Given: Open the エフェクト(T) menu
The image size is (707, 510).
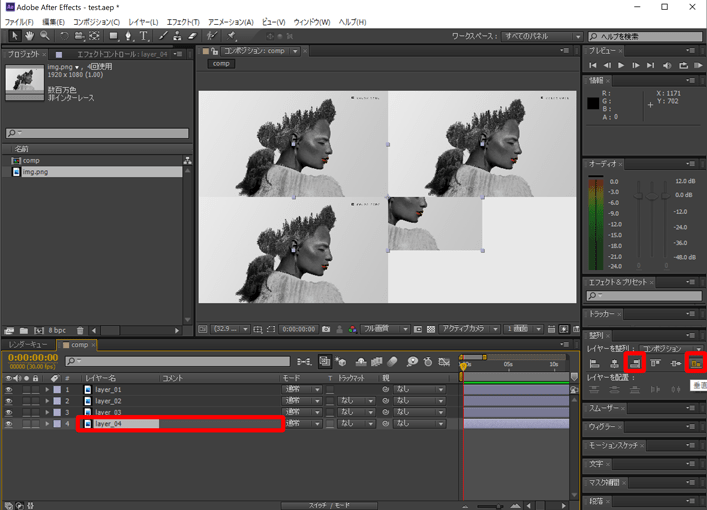Looking at the screenshot, I should pyautogui.click(x=183, y=22).
